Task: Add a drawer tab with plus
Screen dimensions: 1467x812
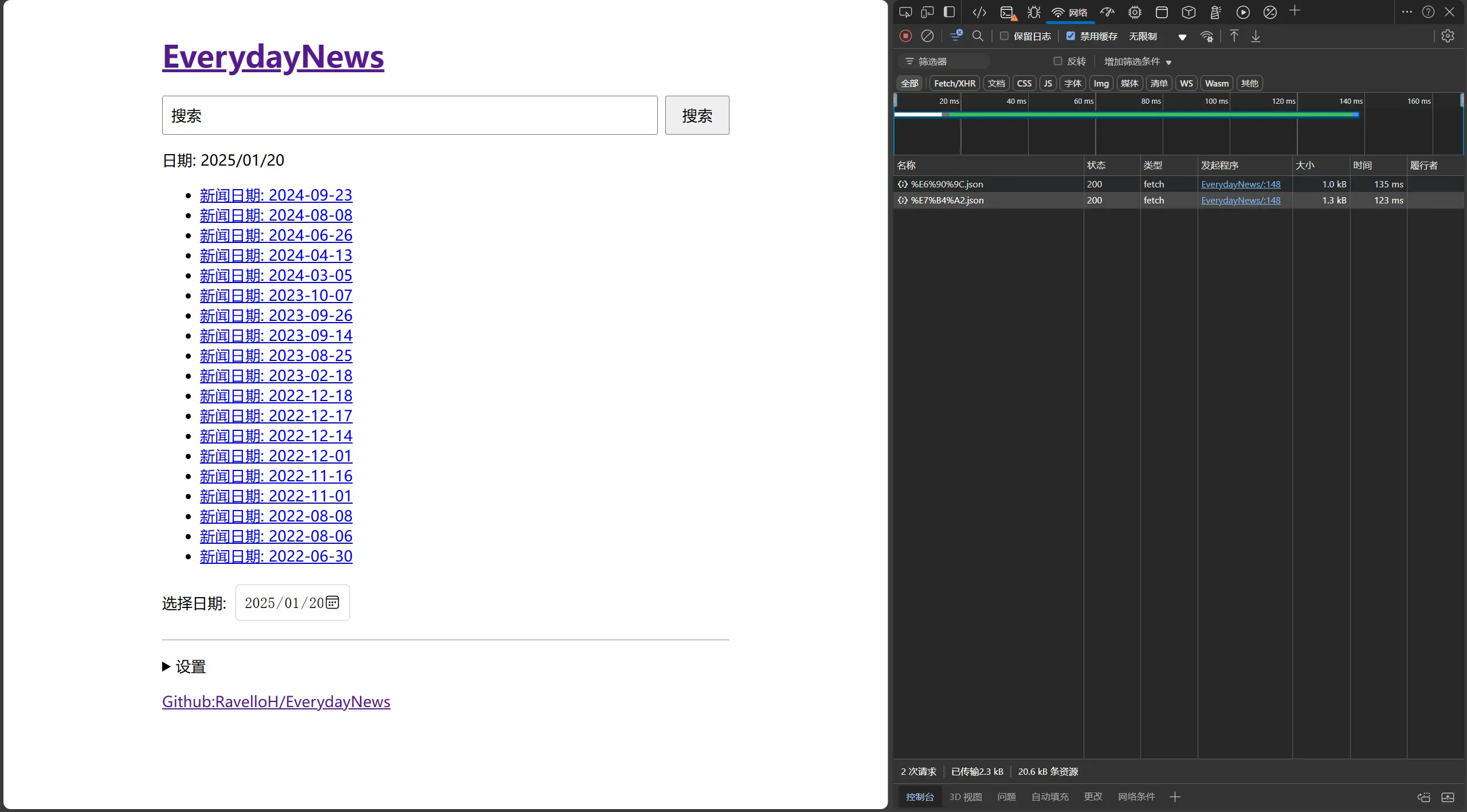Action: coord(1175,797)
